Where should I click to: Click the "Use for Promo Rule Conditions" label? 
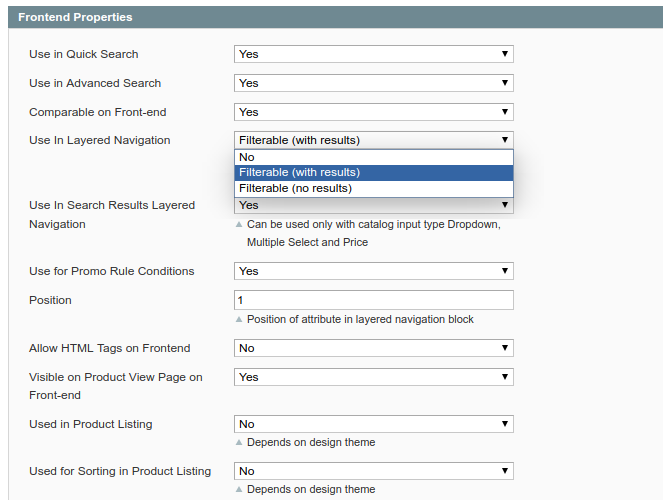click(112, 271)
